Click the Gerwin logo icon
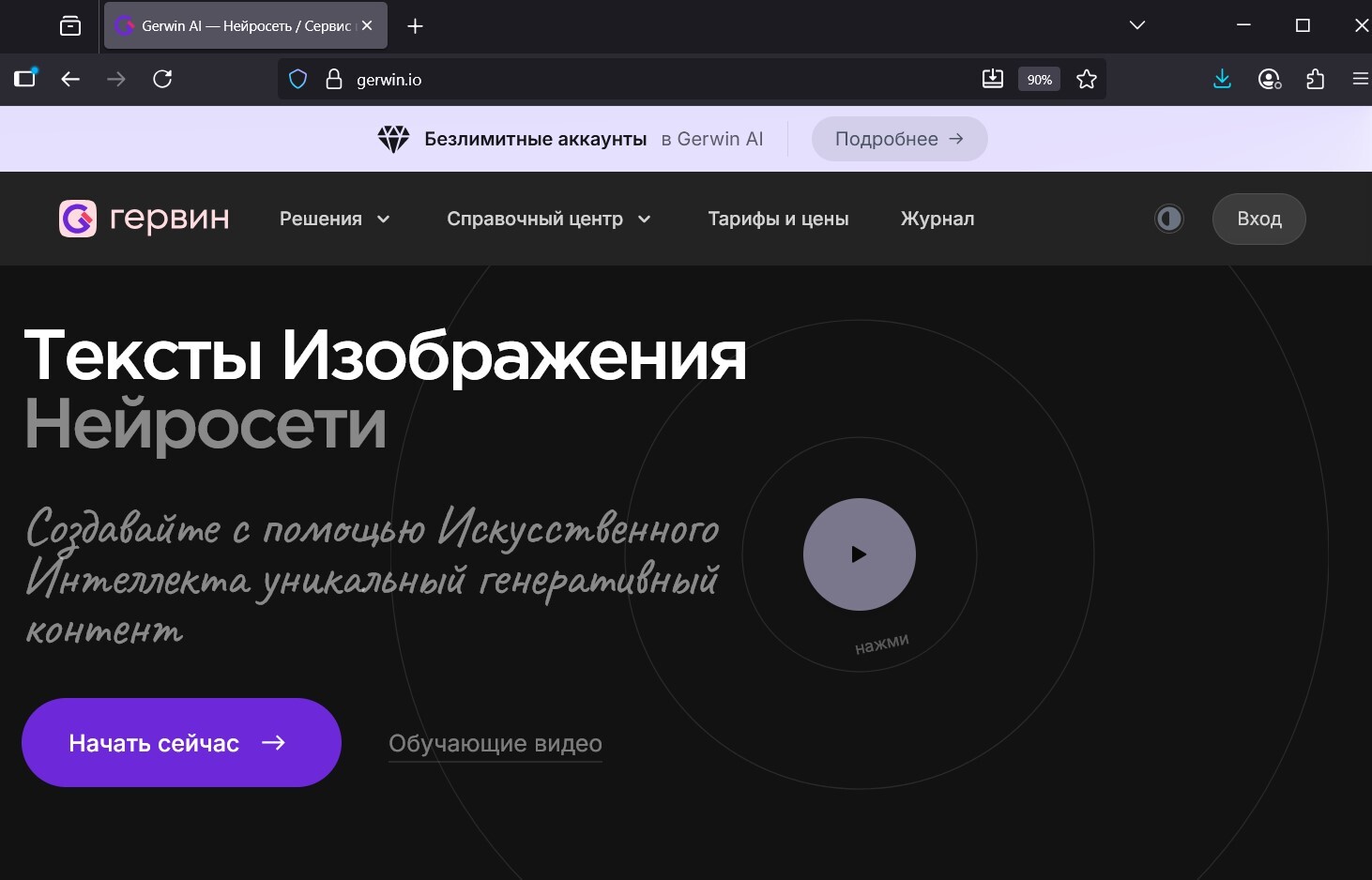 tap(78, 219)
